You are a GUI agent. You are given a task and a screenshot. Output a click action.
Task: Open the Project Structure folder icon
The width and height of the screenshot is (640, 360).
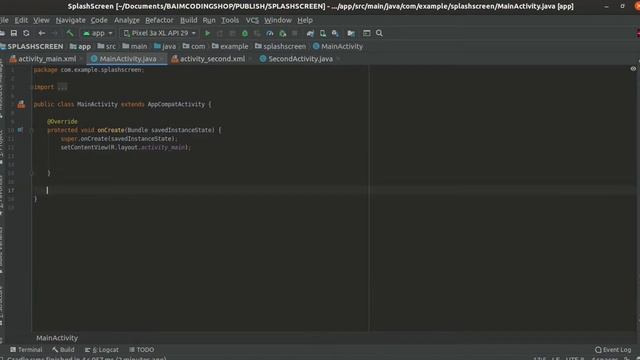(351, 33)
